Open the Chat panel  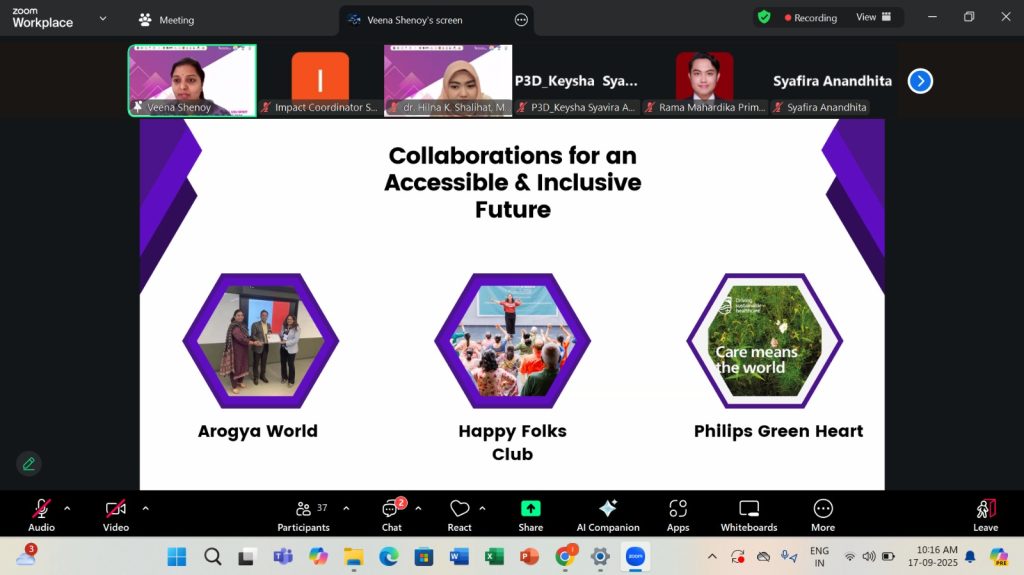click(391, 514)
